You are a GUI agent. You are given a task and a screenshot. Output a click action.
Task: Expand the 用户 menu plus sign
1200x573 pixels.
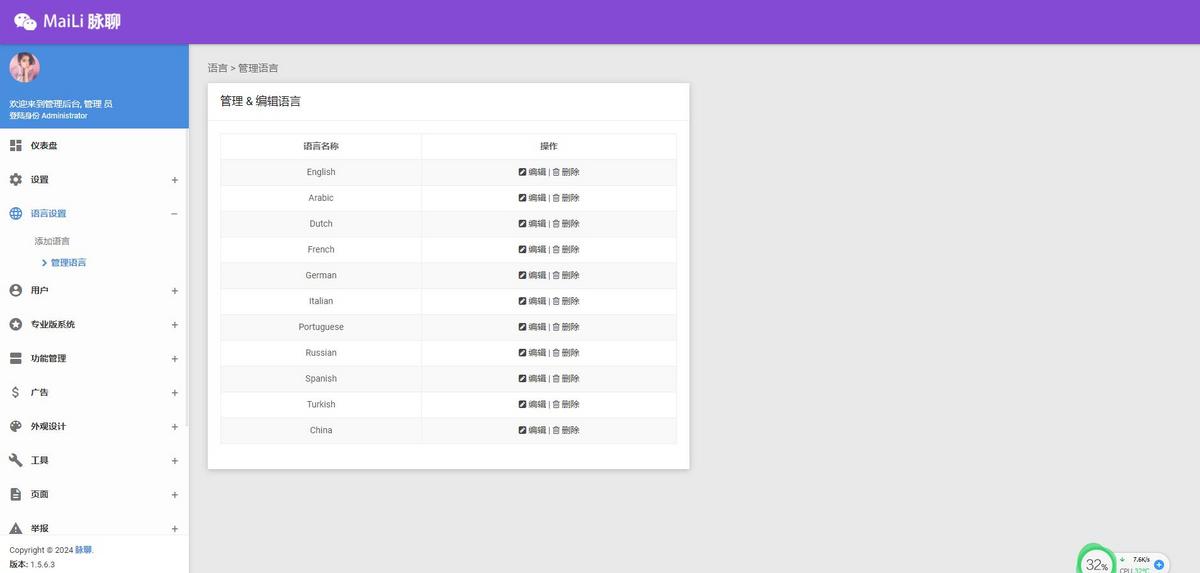(174, 291)
